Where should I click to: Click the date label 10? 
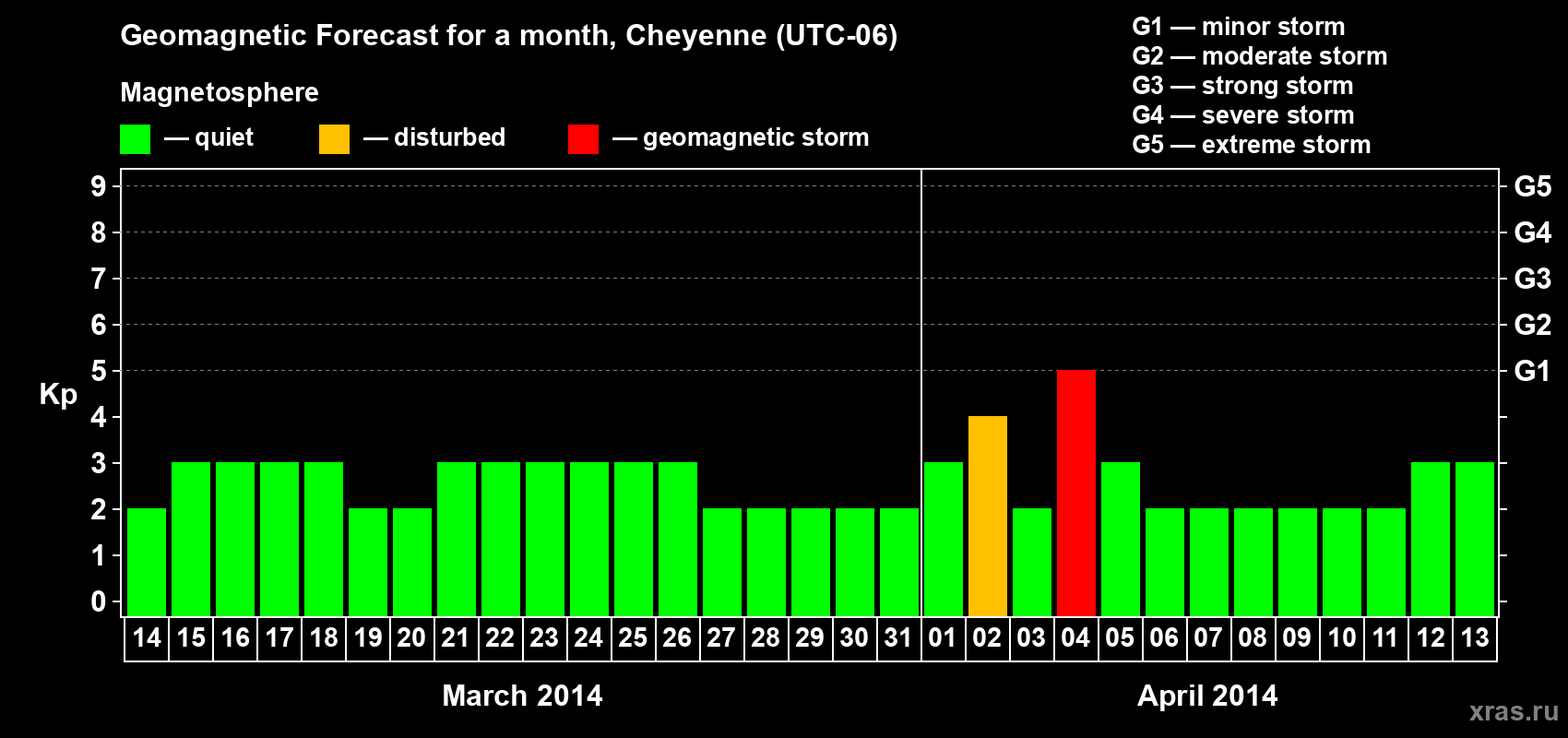pyautogui.click(x=1342, y=637)
